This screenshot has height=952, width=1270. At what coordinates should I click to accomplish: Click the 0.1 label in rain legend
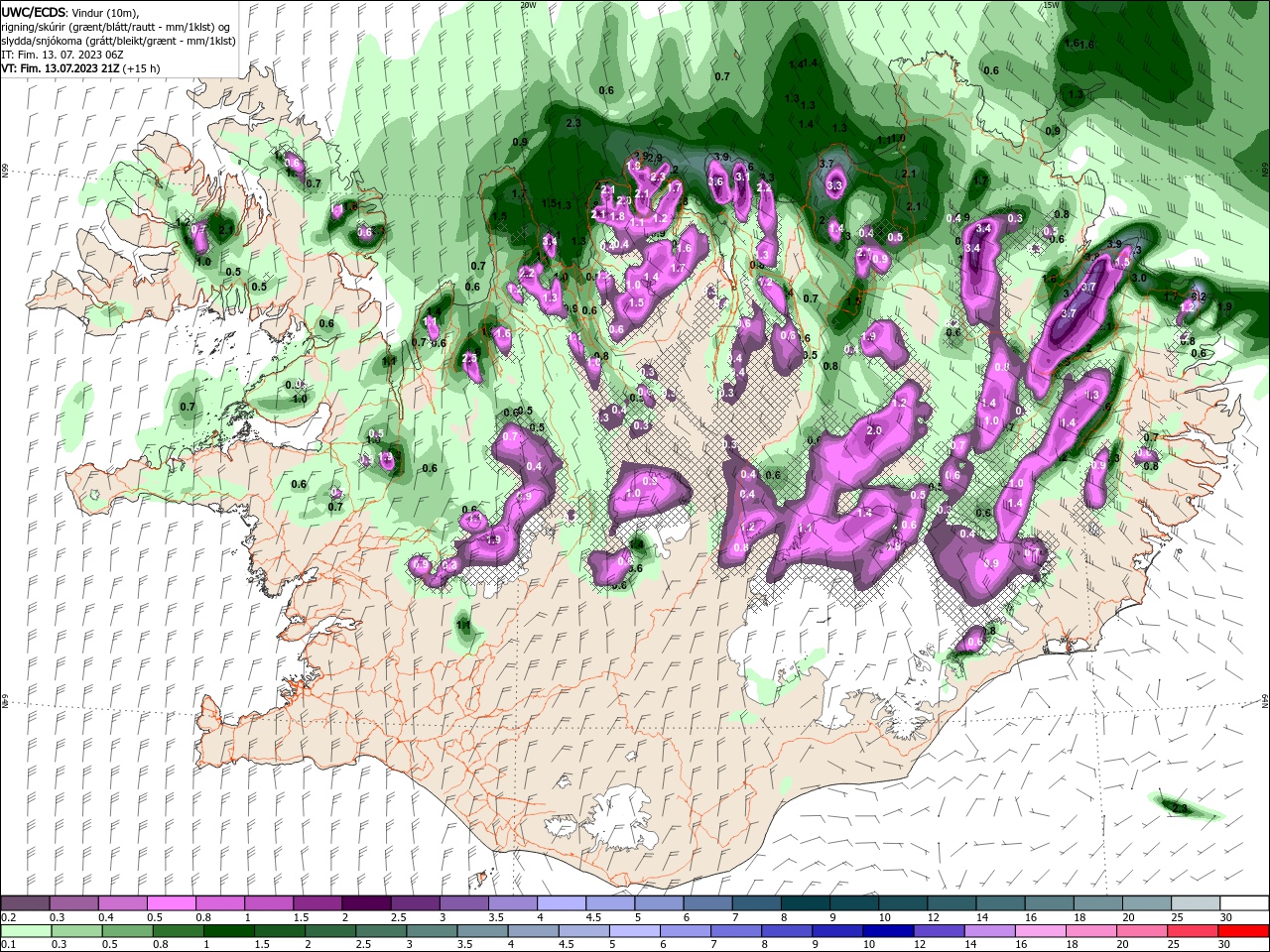click(x=7, y=944)
